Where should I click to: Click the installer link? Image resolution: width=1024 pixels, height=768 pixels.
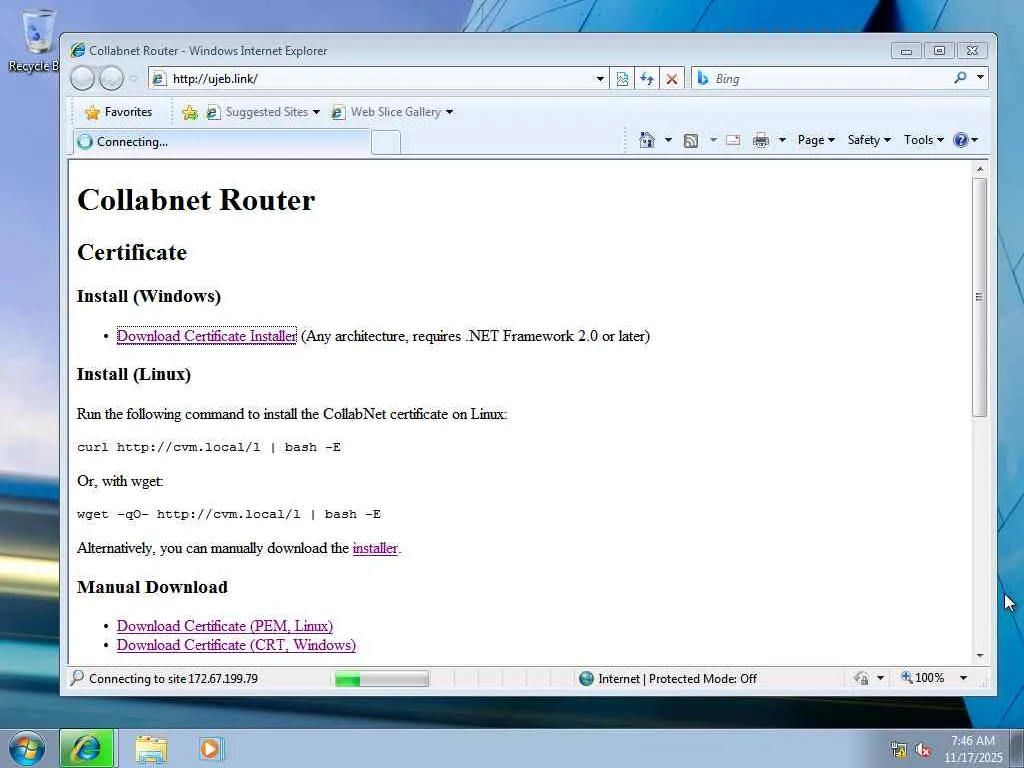point(375,548)
